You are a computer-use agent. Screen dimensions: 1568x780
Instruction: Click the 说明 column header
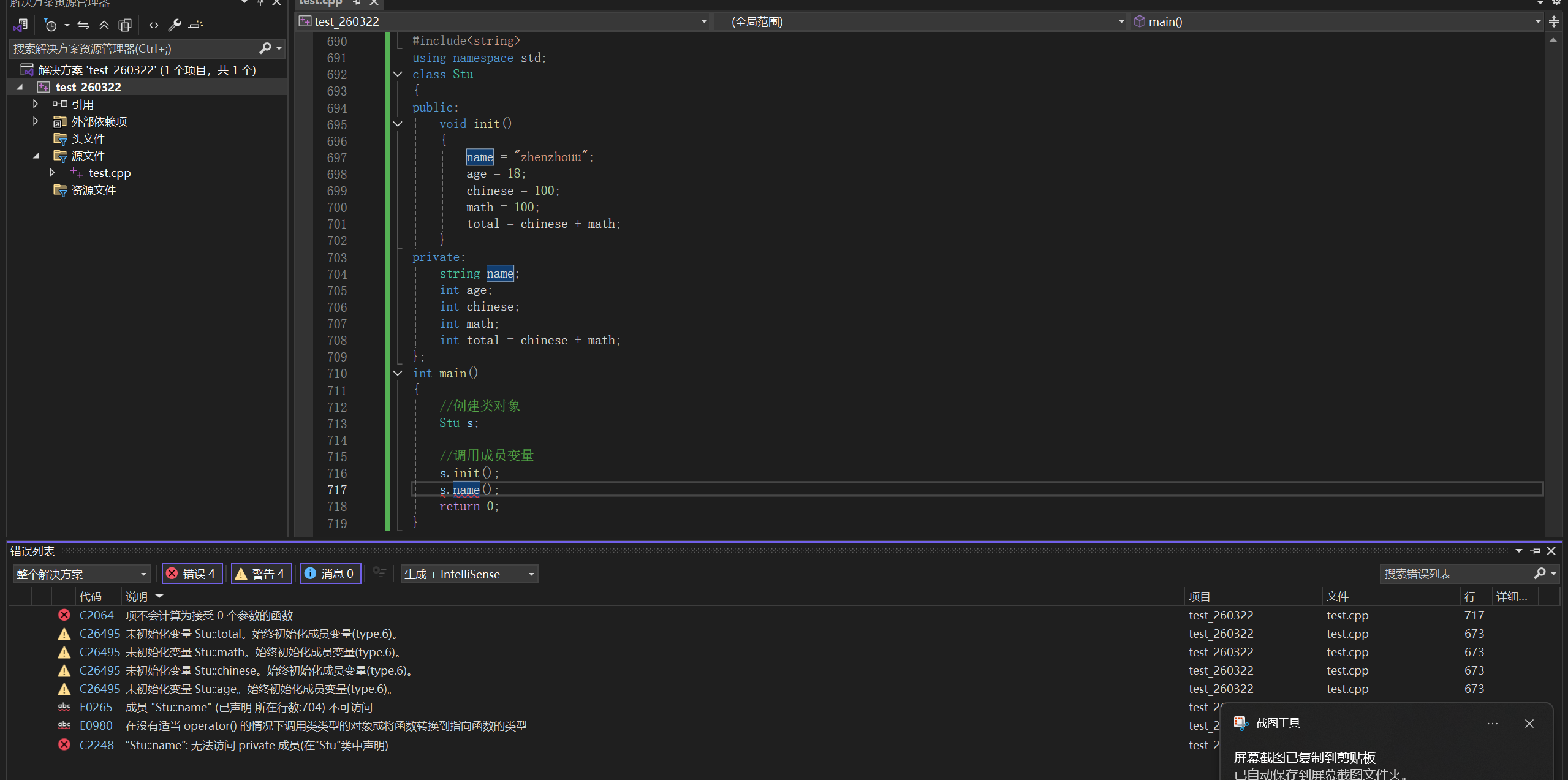137,596
